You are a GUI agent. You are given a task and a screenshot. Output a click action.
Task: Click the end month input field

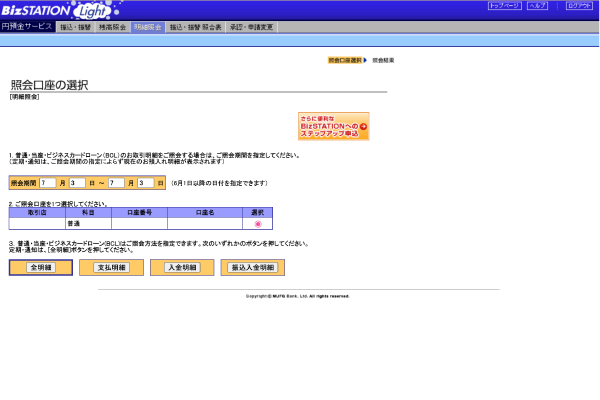pos(116,183)
